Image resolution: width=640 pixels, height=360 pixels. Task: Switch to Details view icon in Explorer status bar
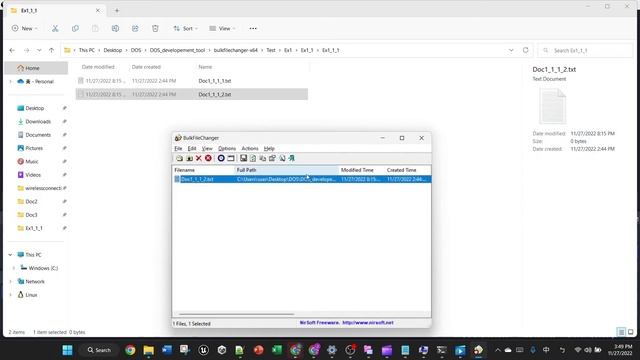click(621, 332)
